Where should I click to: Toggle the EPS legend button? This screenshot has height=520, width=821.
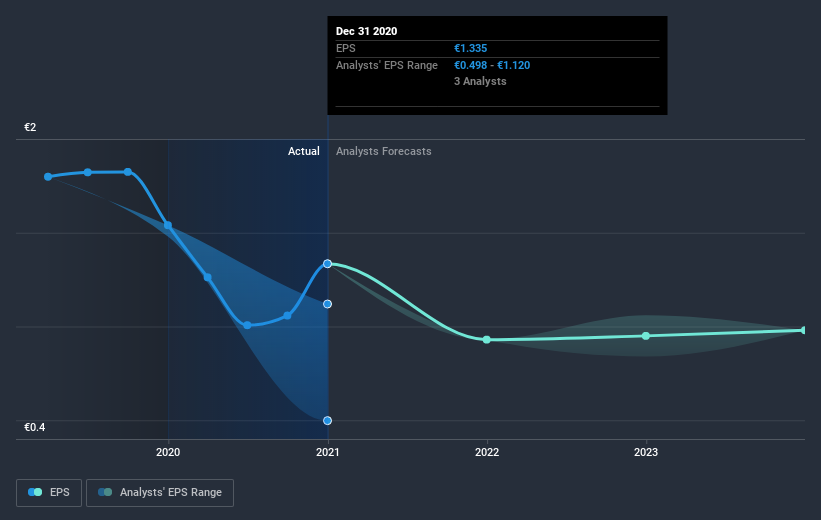pos(49,492)
